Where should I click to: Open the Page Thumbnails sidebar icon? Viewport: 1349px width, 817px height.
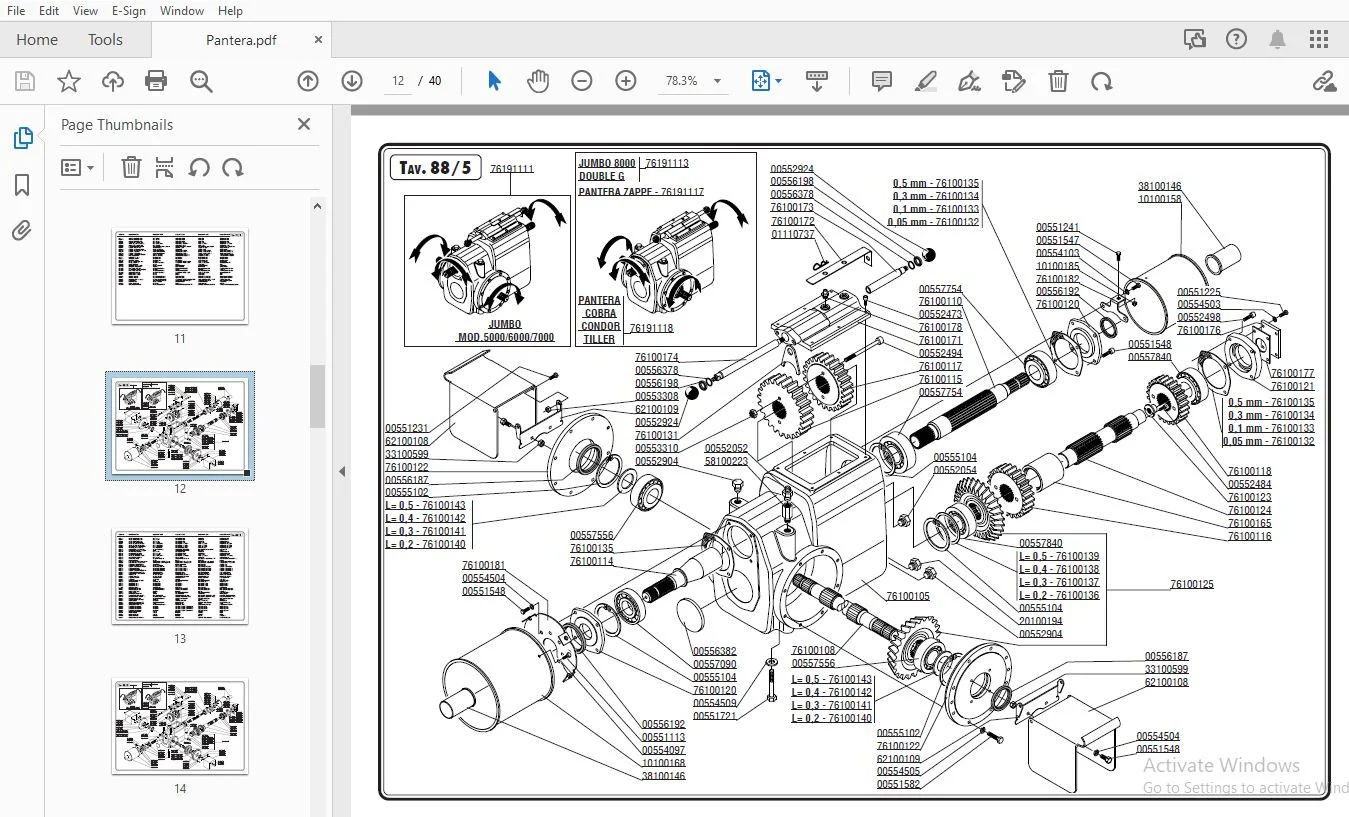(x=22, y=138)
